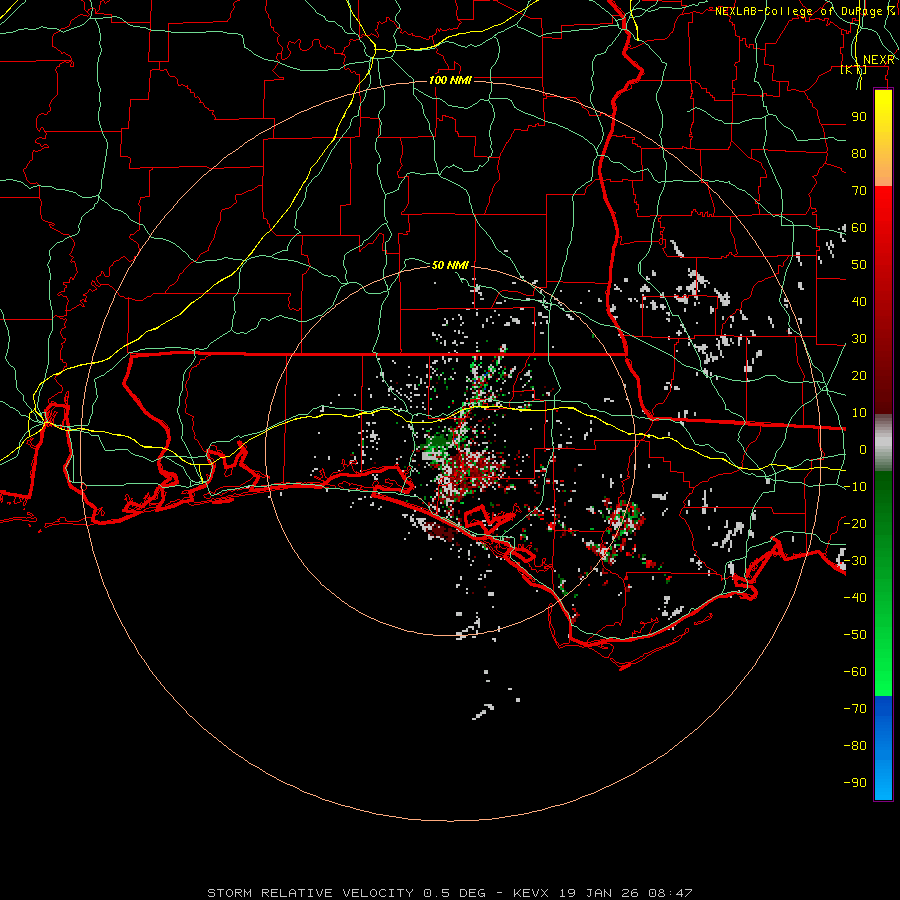
Task: Click the "40" value on the velocity scale
Action: (x=859, y=302)
